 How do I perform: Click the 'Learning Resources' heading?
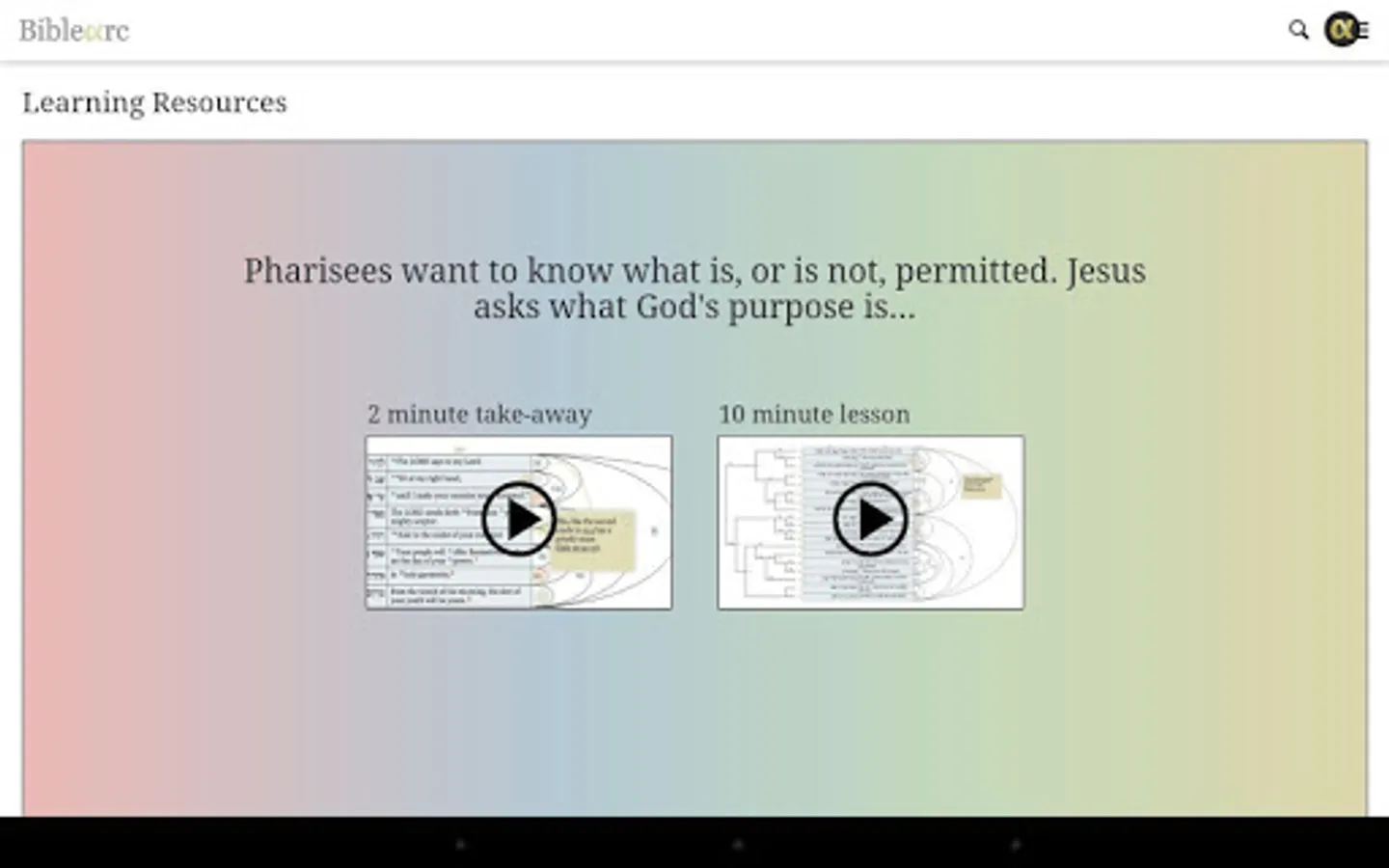click(x=154, y=103)
